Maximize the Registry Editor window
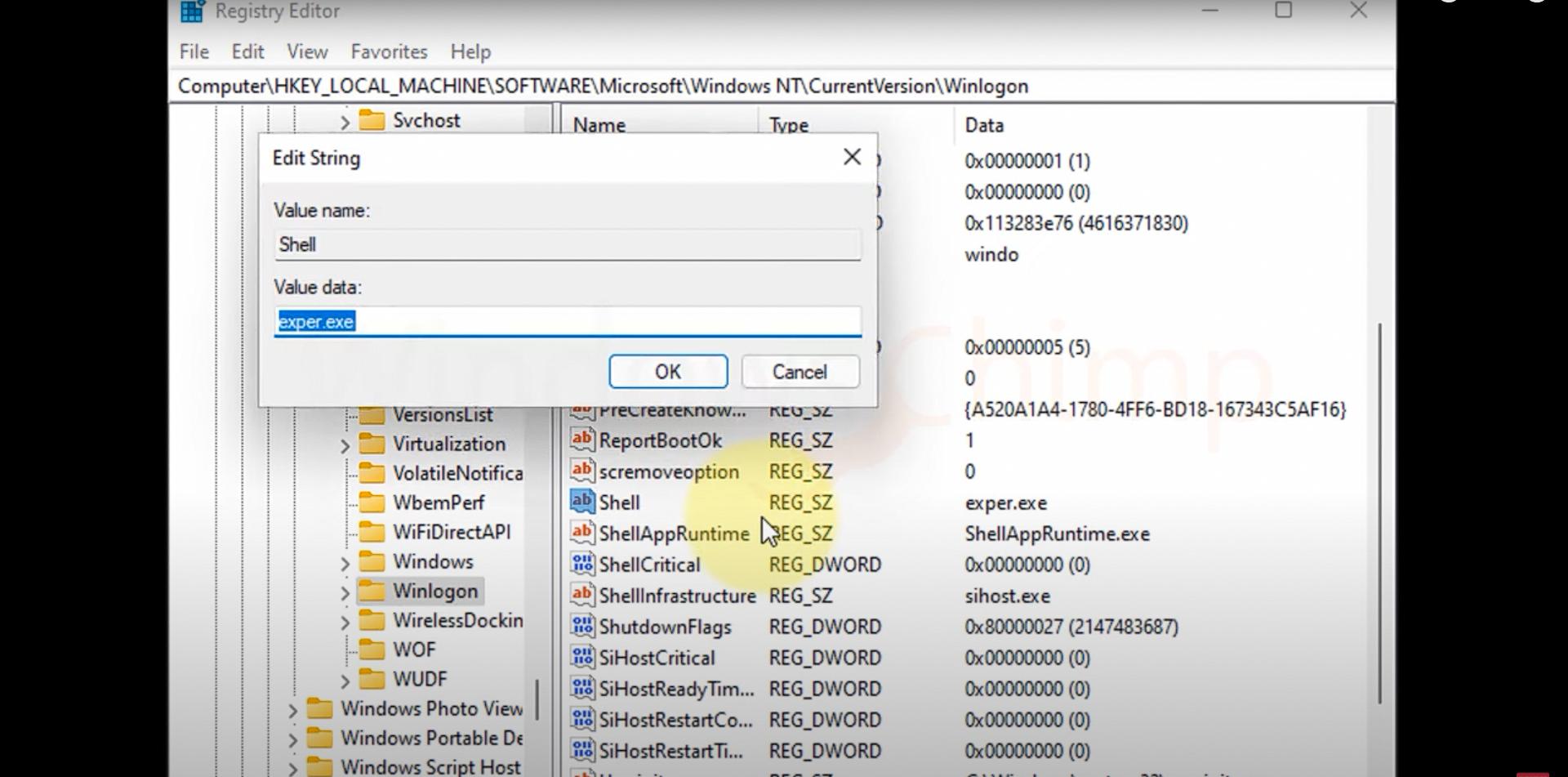This screenshot has height=777, width=1568. 1284,11
